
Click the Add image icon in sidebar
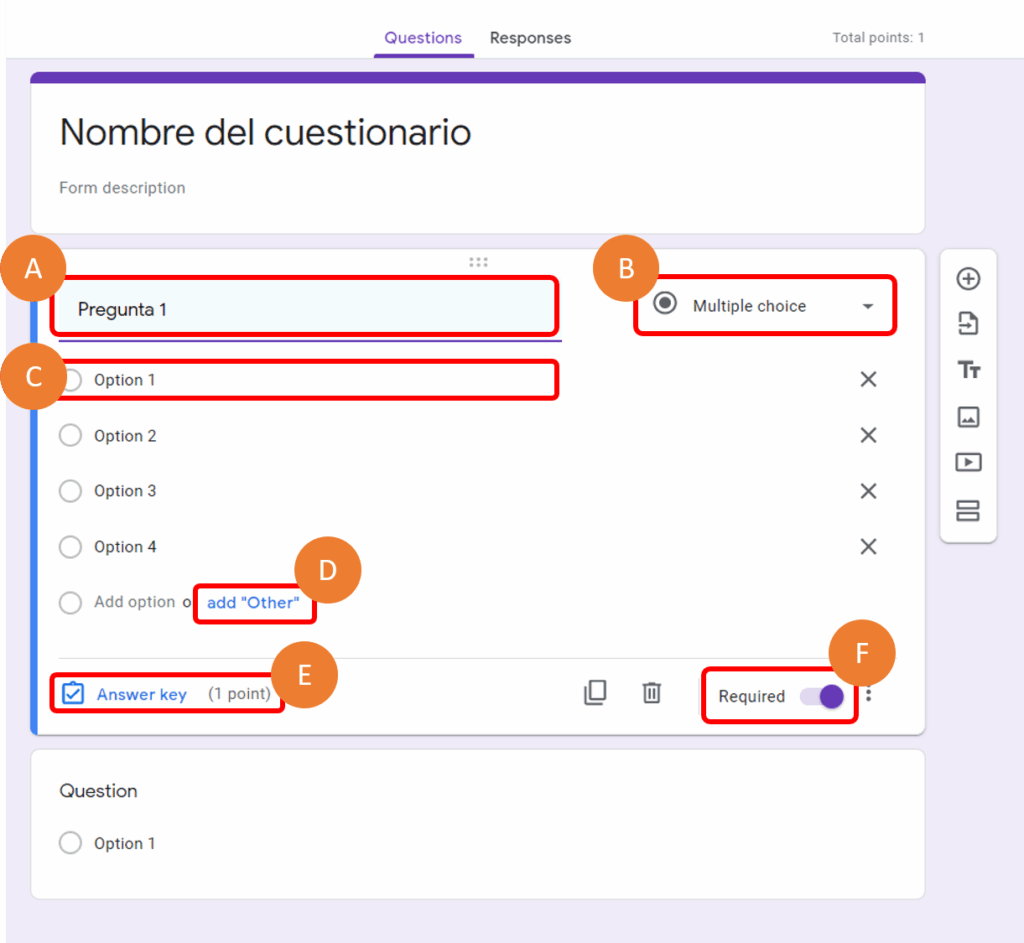[968, 417]
